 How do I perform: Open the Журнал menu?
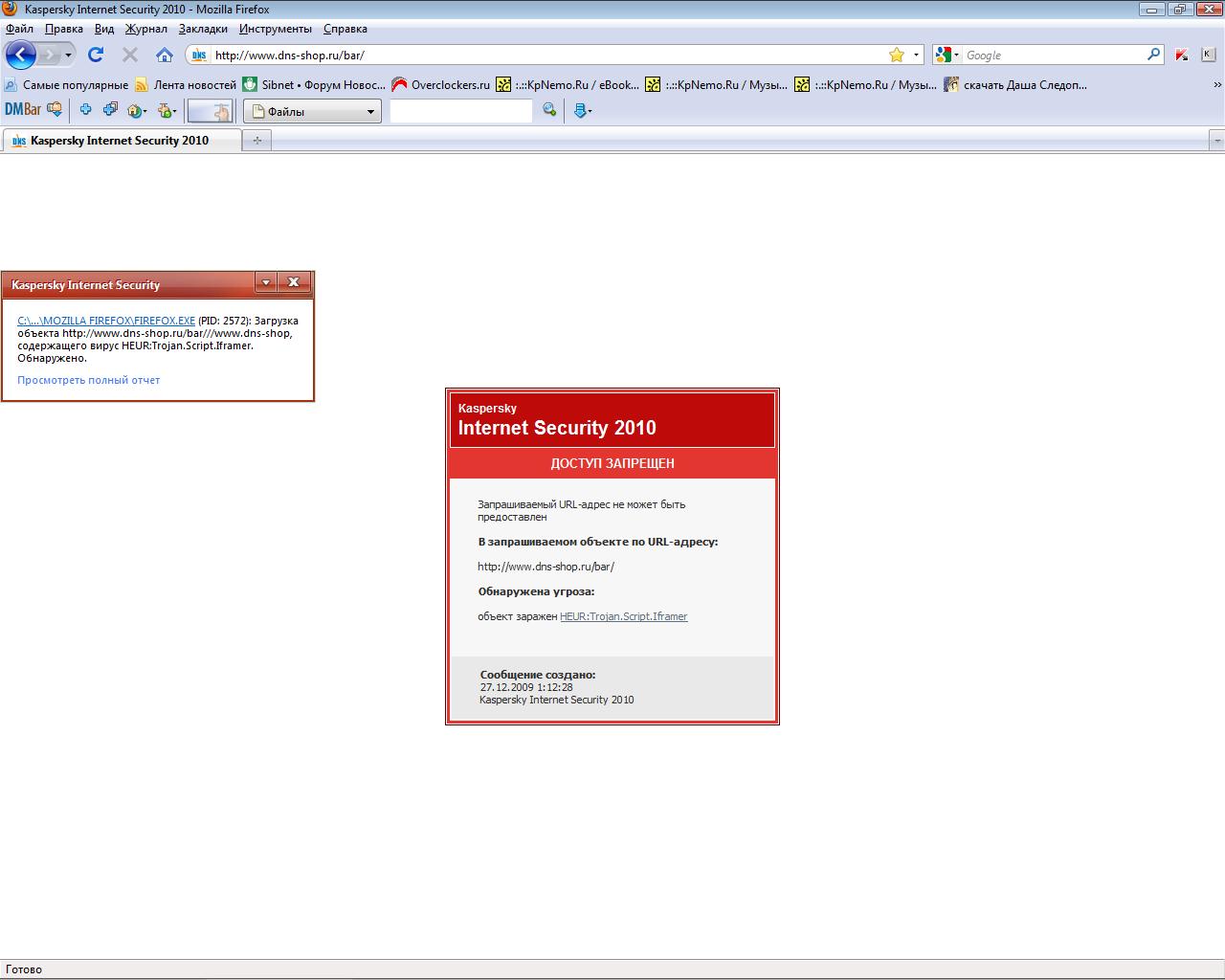(x=146, y=29)
